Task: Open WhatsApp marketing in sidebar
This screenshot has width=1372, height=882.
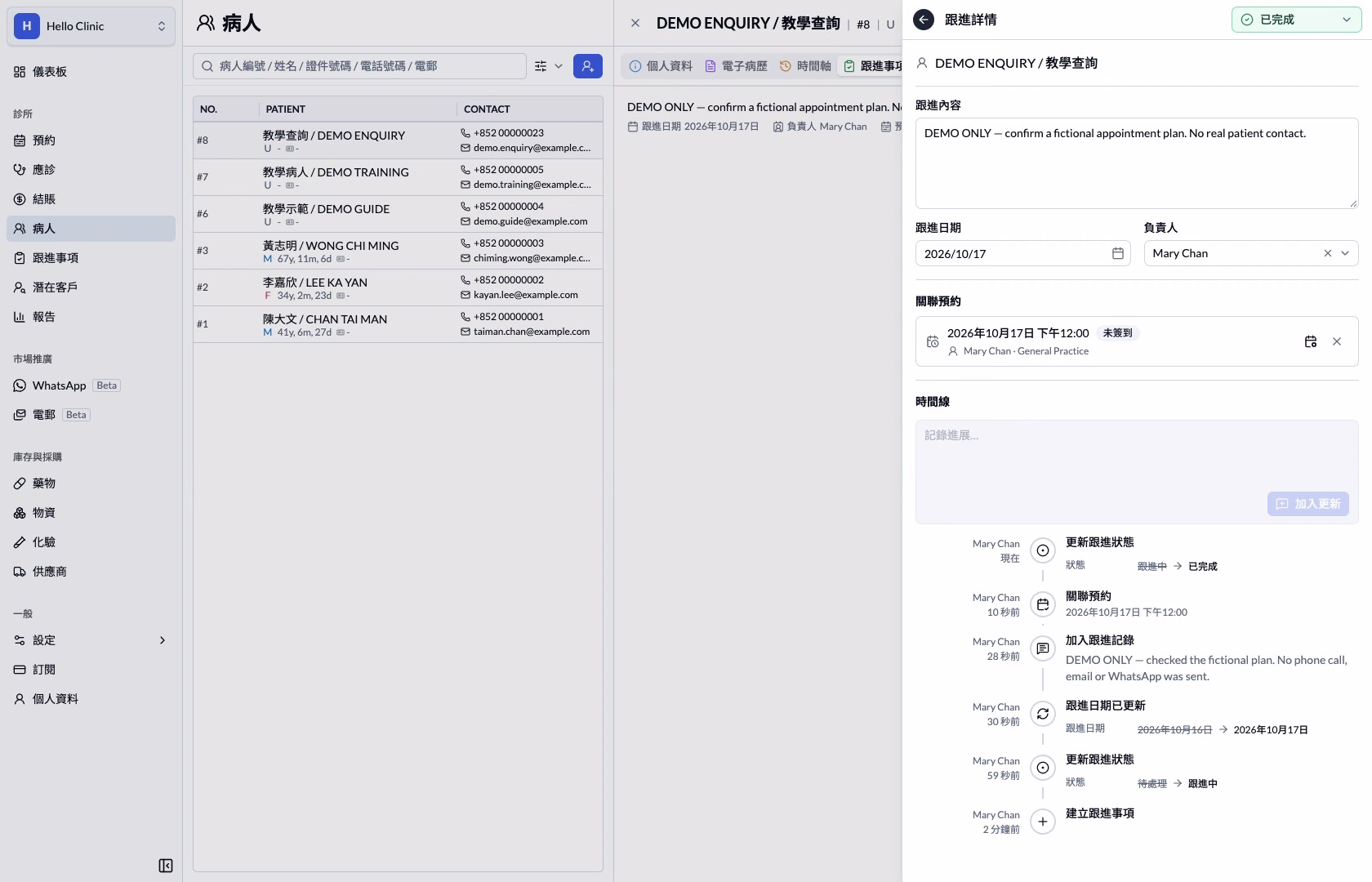Action: coord(91,385)
